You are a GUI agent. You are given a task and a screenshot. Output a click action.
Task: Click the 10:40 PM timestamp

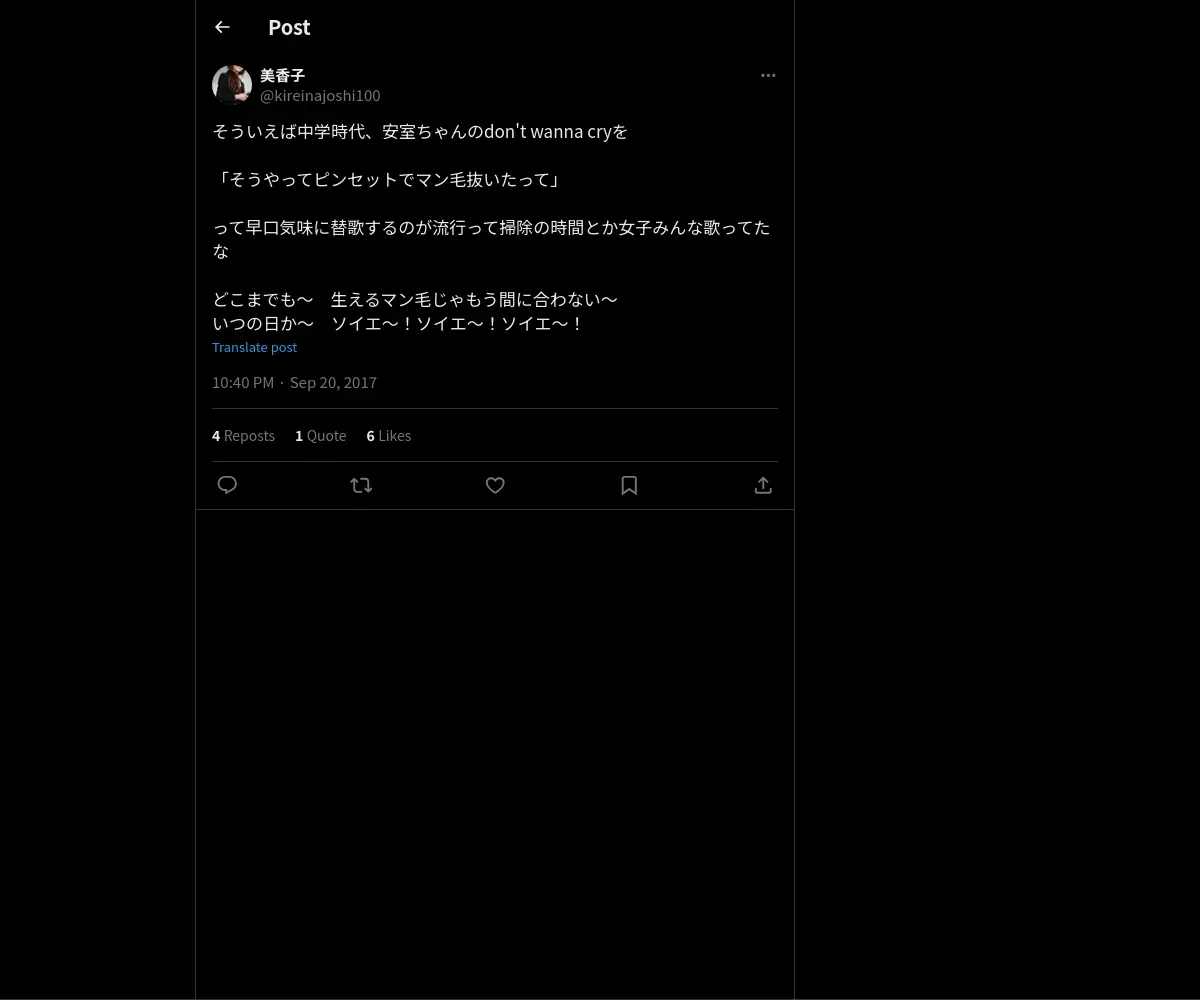coord(243,382)
